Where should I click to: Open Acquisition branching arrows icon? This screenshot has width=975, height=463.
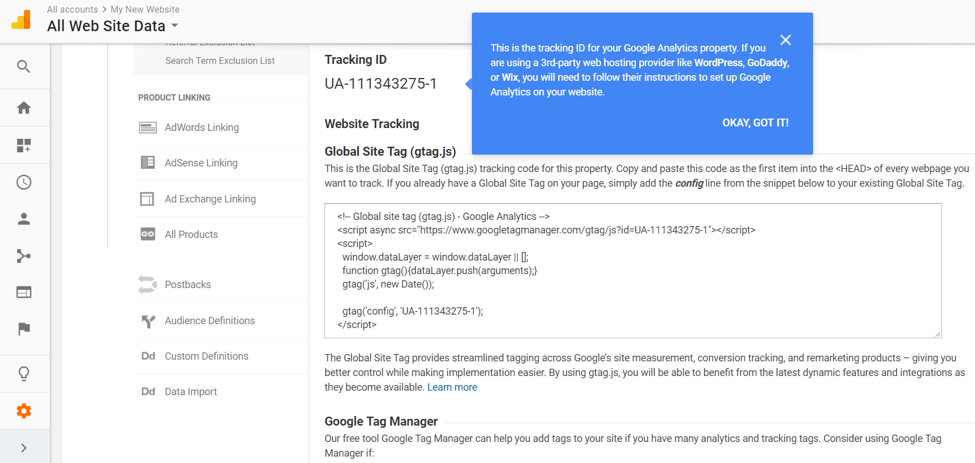click(x=24, y=256)
